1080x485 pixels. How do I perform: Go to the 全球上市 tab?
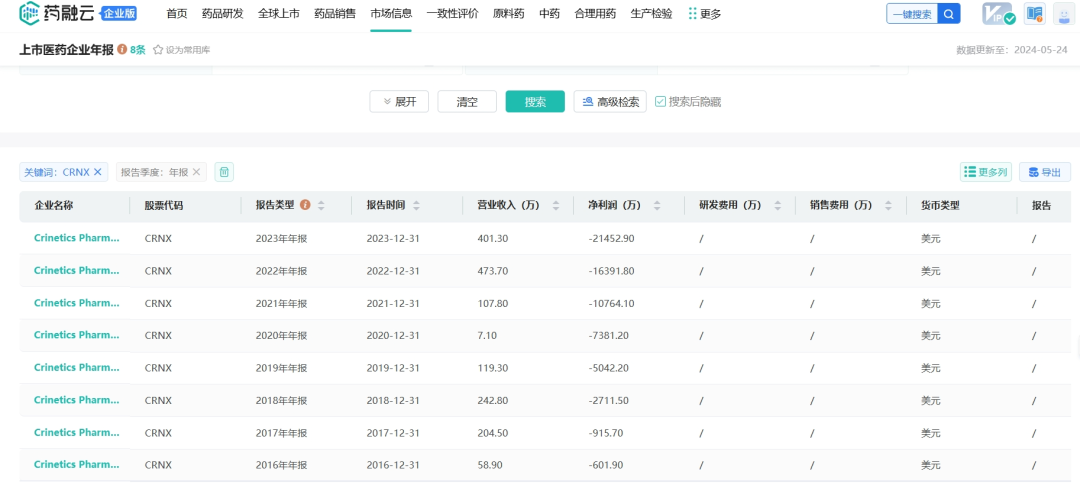click(x=278, y=14)
